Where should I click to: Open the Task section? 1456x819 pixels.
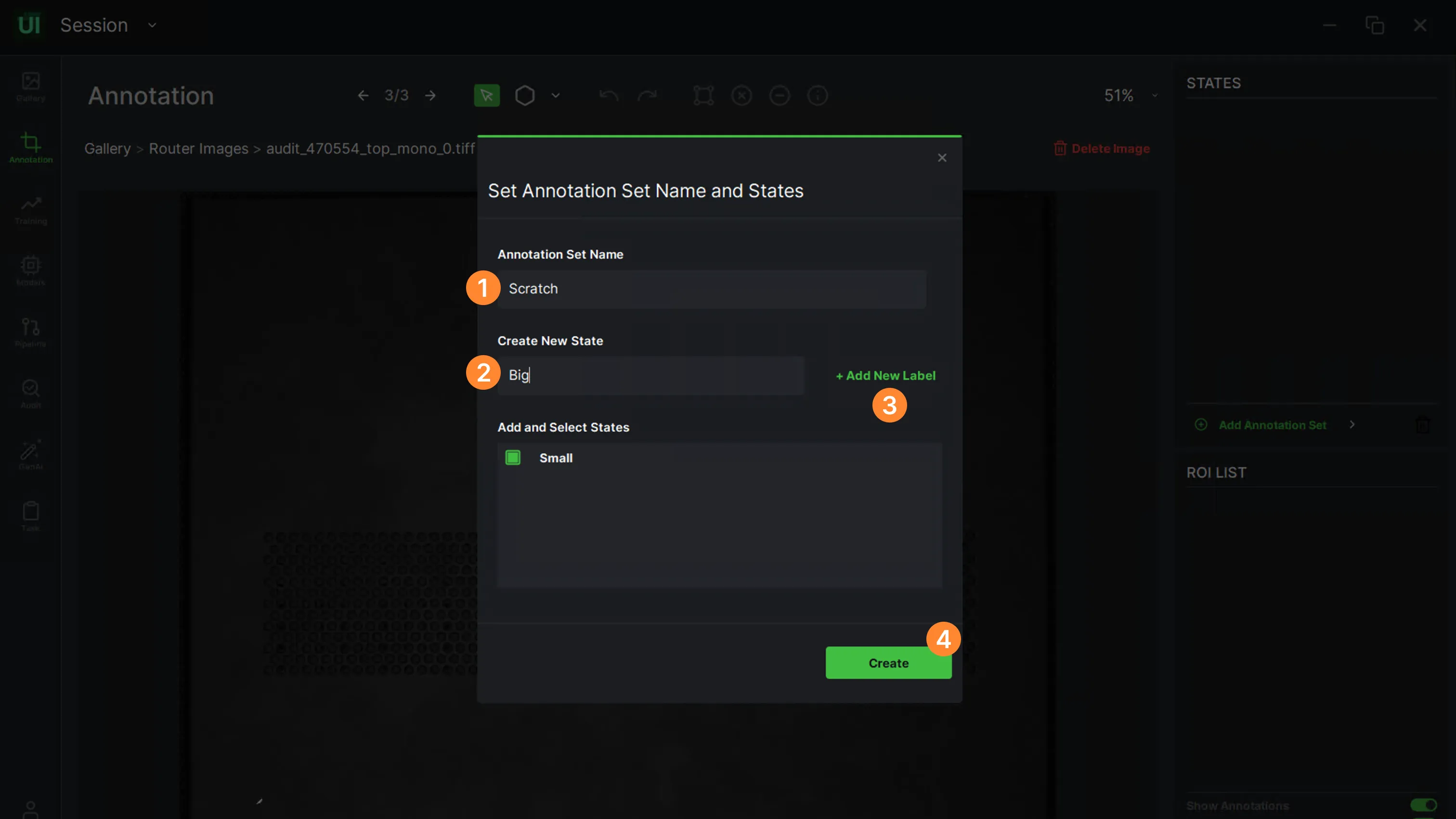30,517
